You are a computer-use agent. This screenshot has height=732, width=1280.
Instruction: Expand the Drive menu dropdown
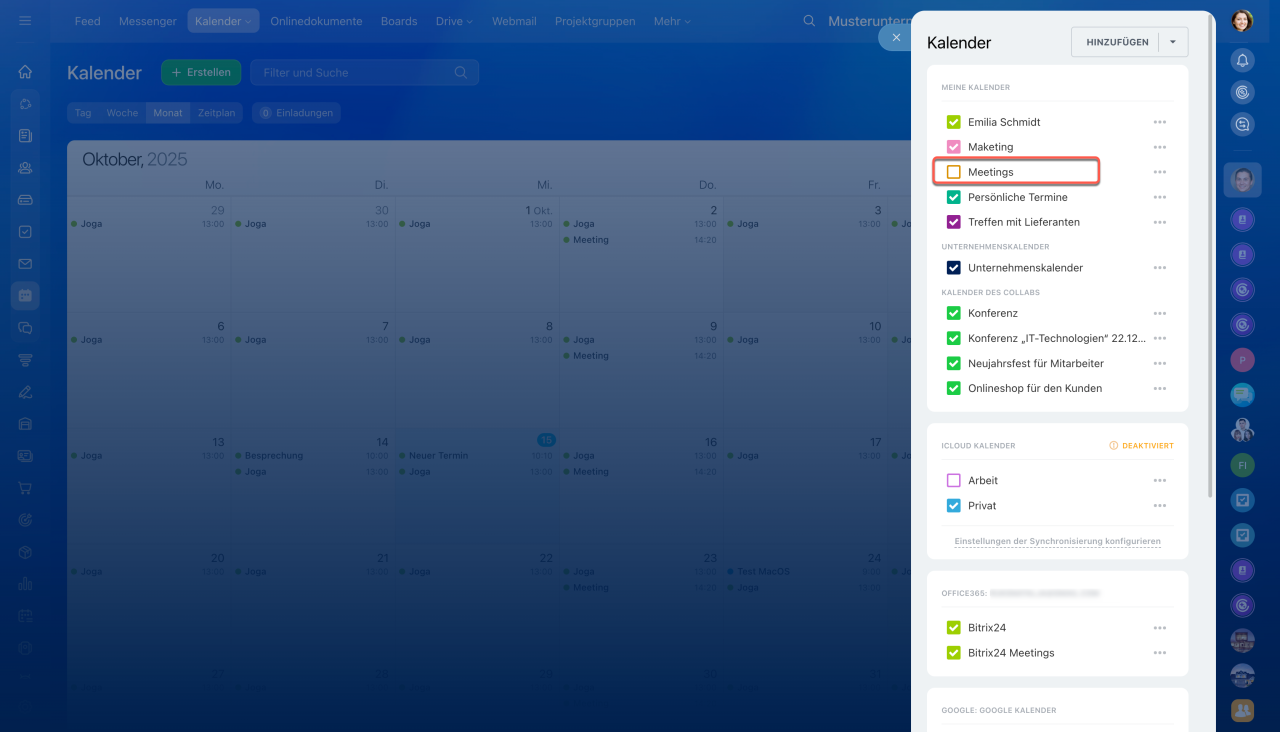(x=454, y=21)
